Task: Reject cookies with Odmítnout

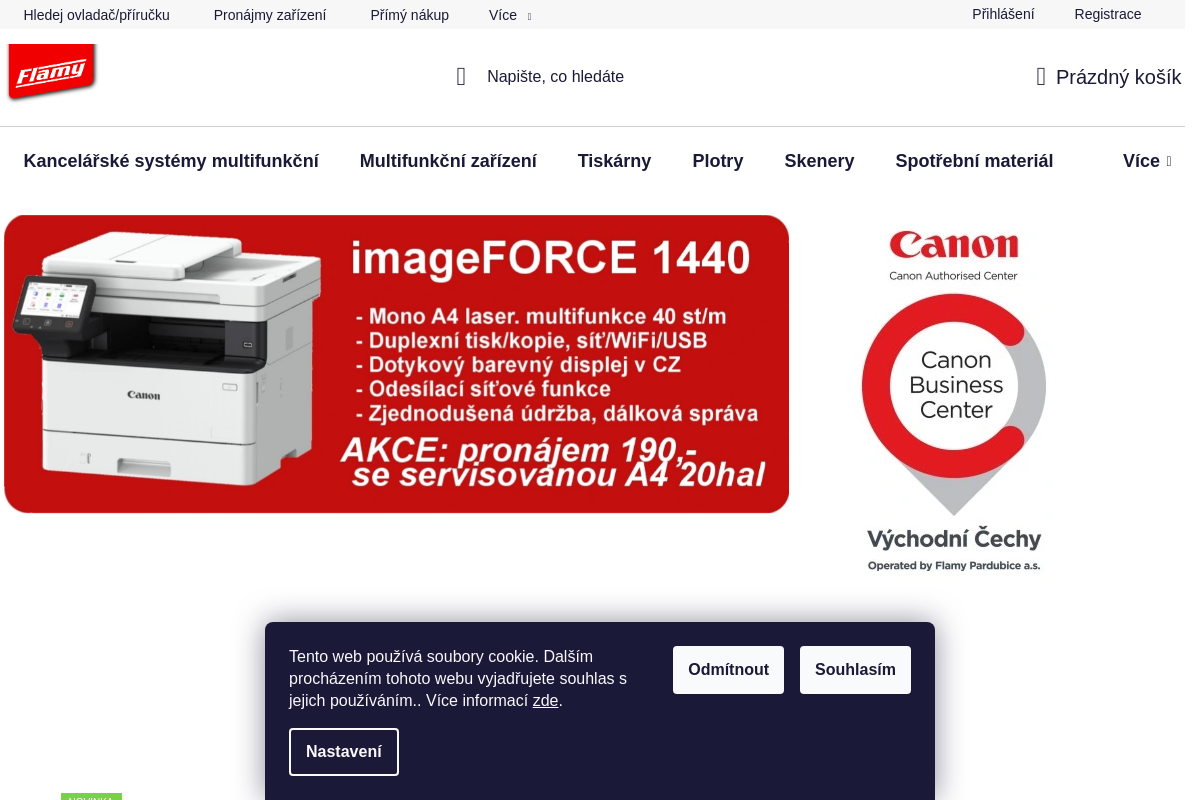Action: pos(728,670)
